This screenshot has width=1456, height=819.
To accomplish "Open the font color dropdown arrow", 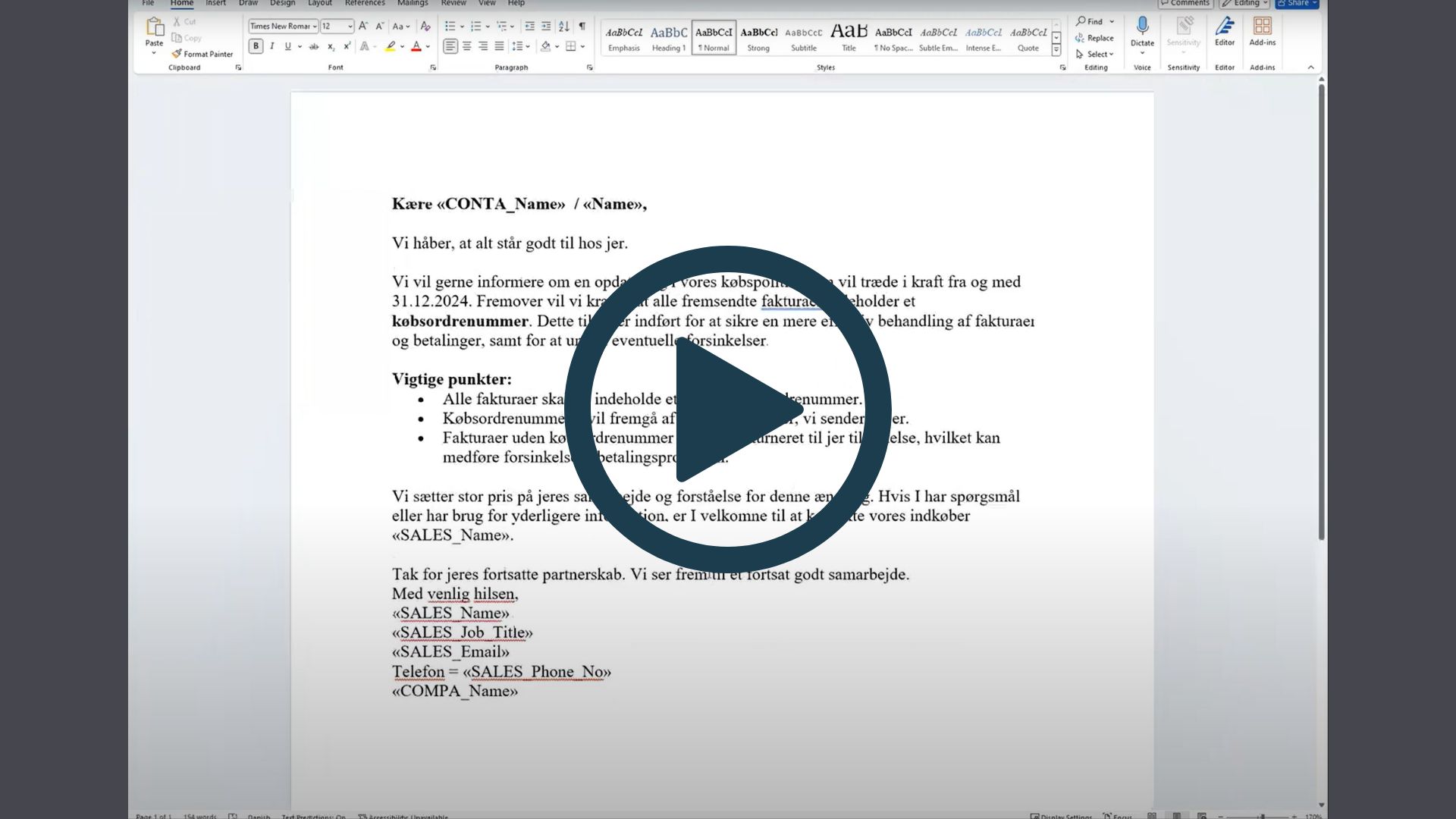I will tap(428, 46).
